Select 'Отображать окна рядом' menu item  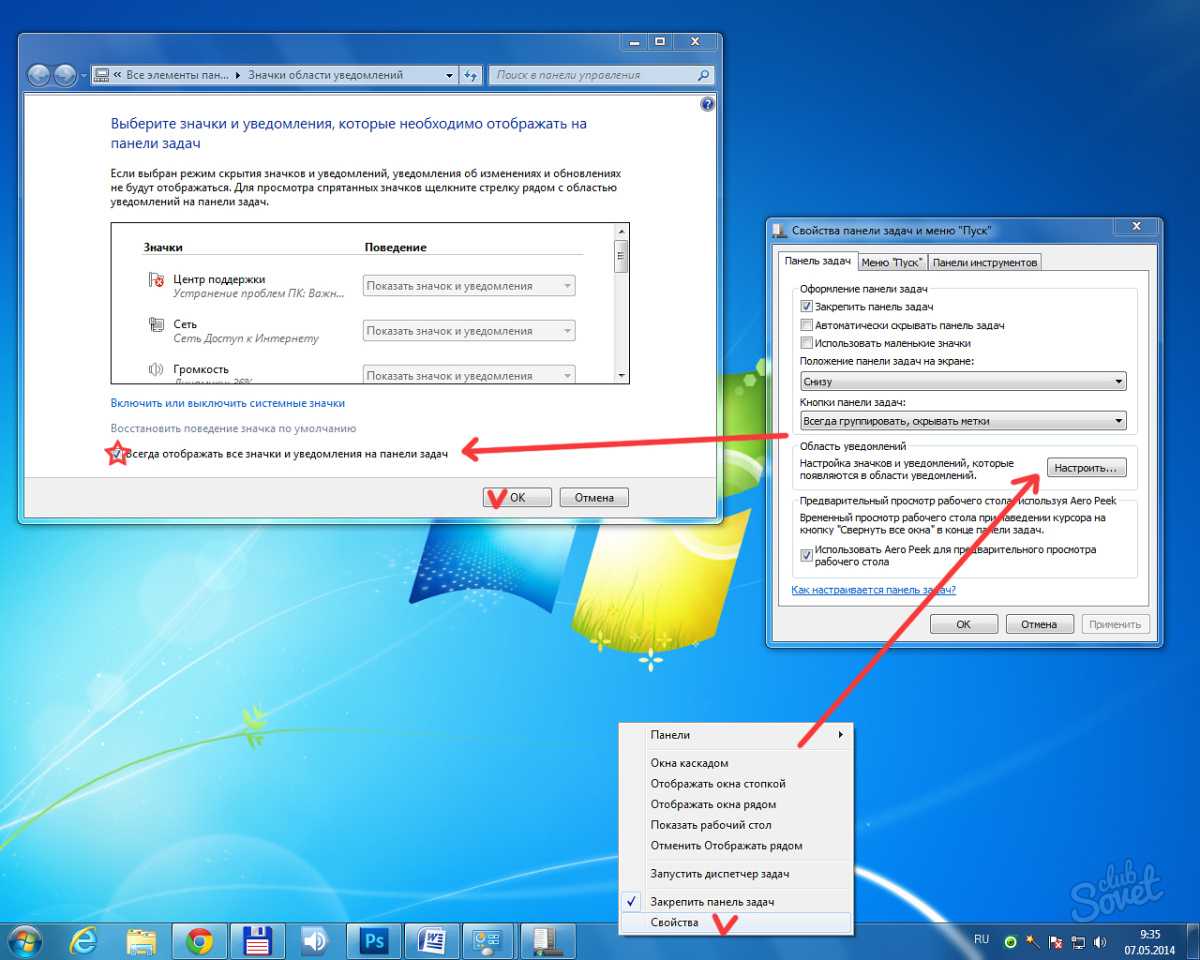(735, 804)
